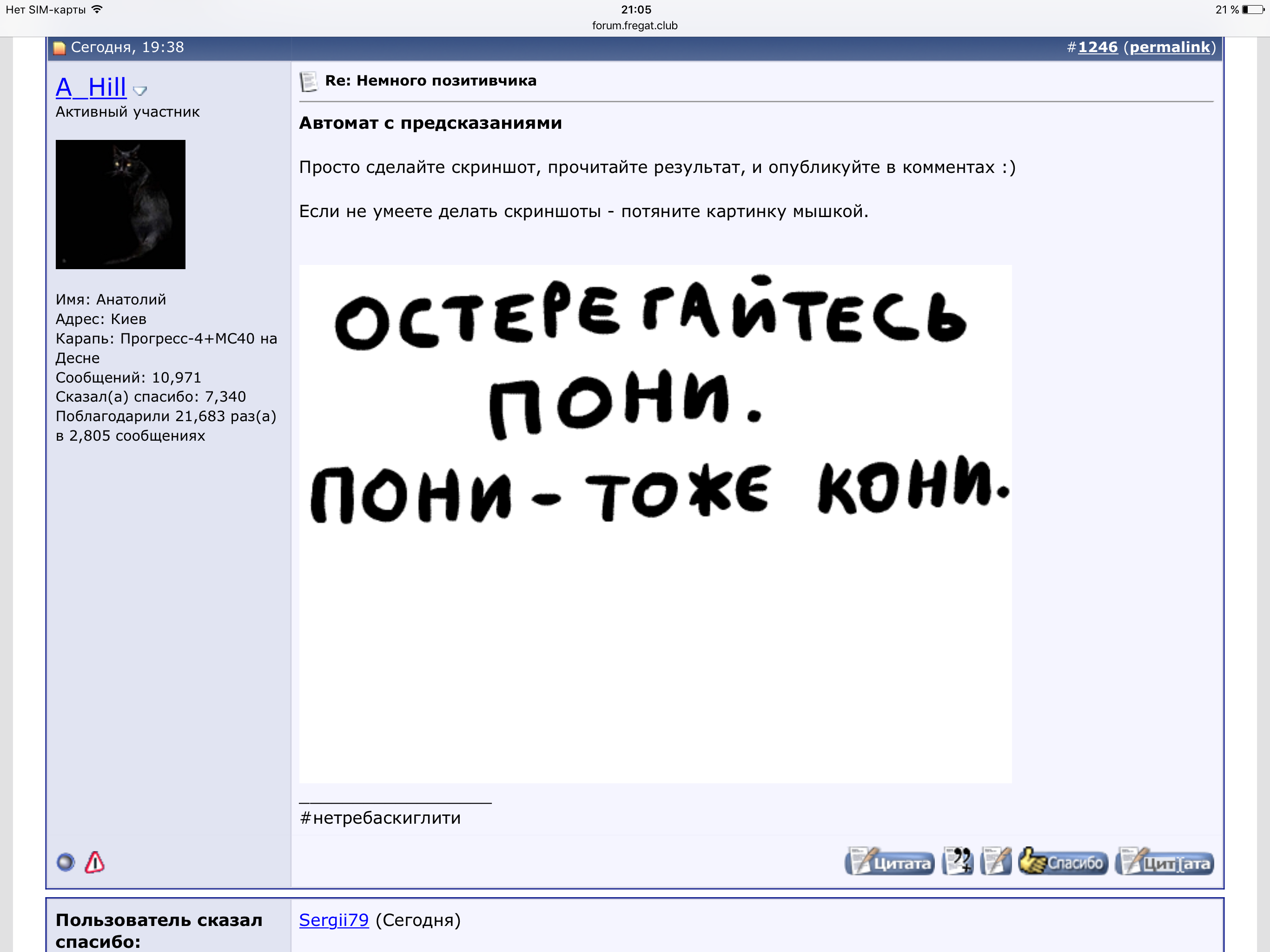
Task: Click the black cat avatar image
Action: pos(120,205)
